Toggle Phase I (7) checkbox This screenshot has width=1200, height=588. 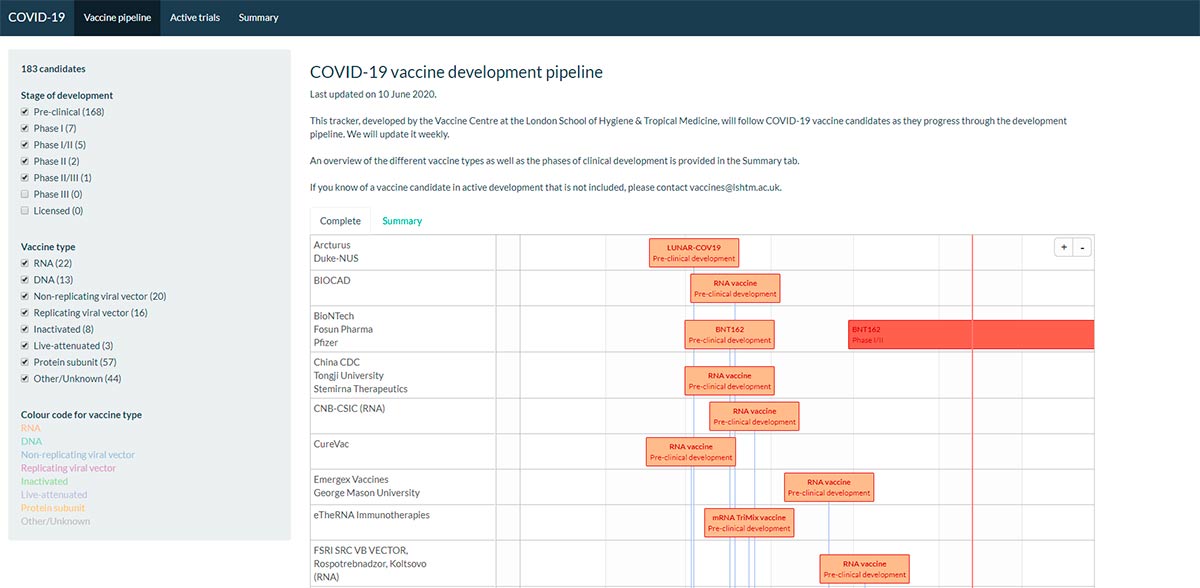tap(25, 128)
